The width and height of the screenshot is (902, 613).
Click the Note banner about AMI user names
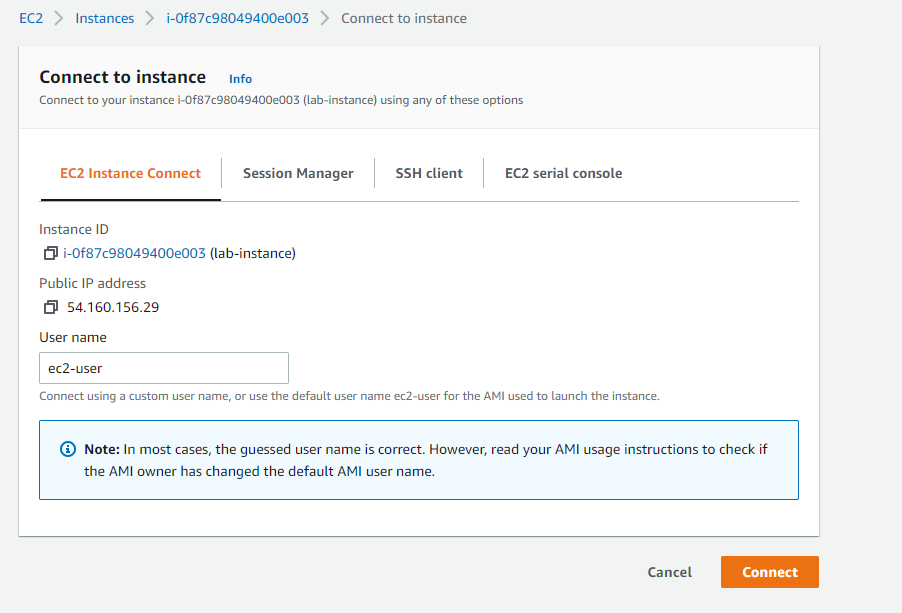pyautogui.click(x=418, y=459)
